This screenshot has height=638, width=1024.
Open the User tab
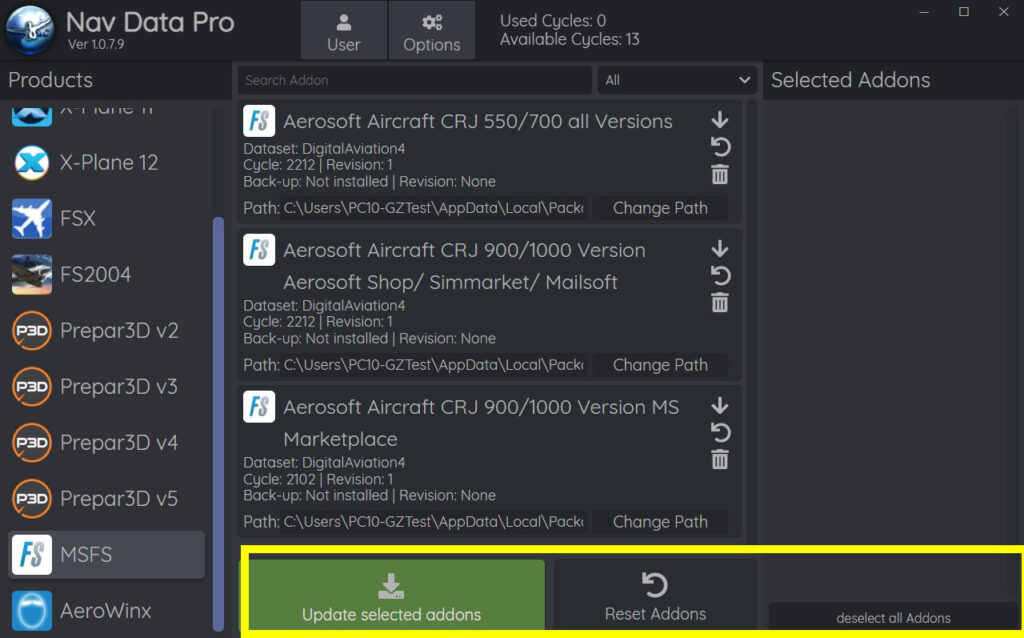(x=344, y=31)
